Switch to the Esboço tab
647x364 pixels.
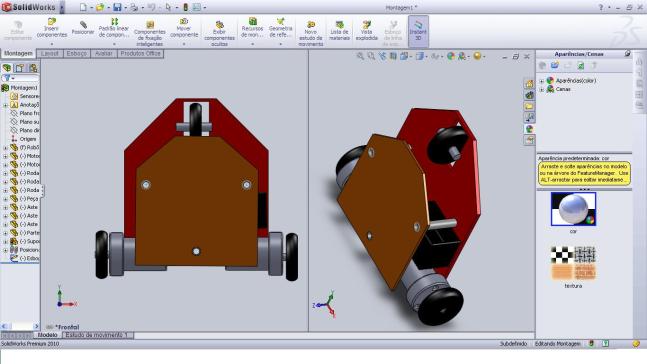click(x=77, y=54)
